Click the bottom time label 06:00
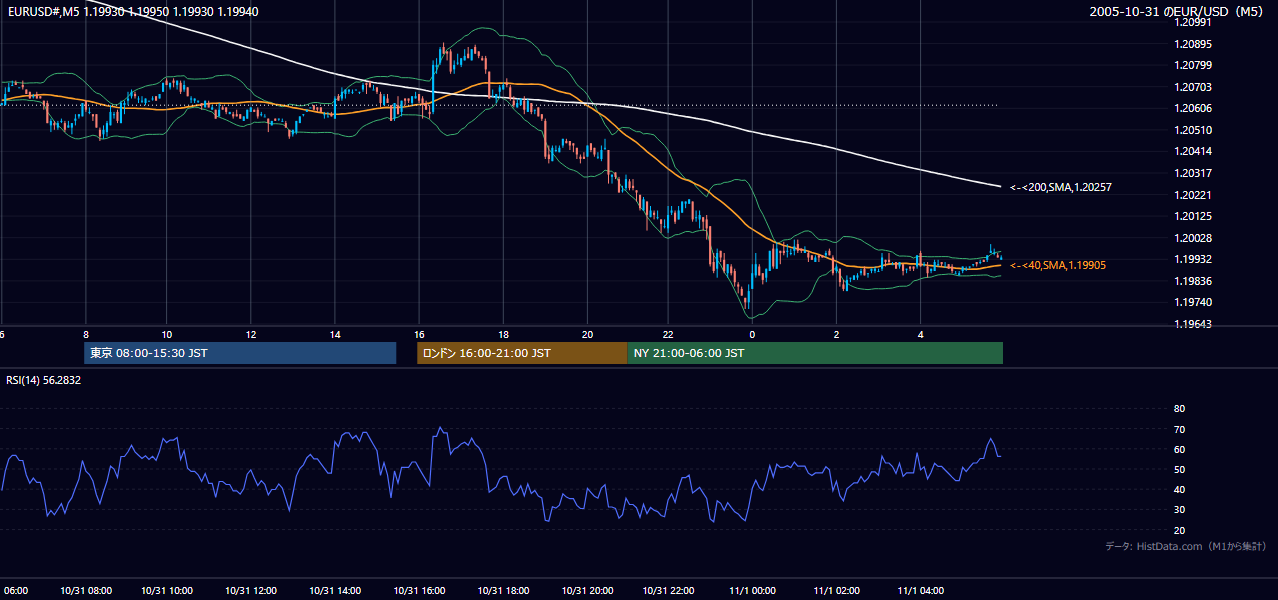This screenshot has width=1278, height=600. coord(17,591)
